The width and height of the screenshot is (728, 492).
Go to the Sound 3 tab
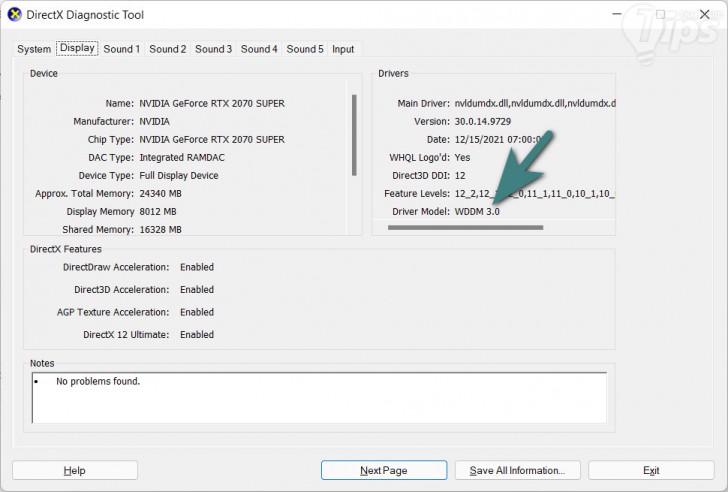pyautogui.click(x=213, y=49)
